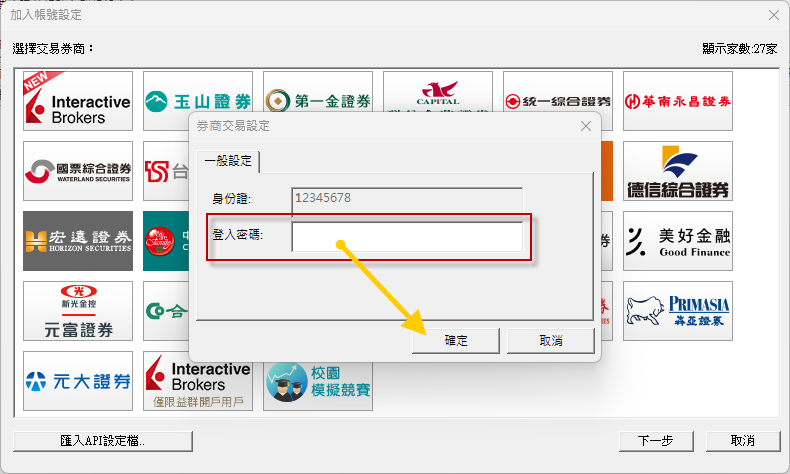Switch to the 一般設定 tab
790x474 pixels.
229,161
